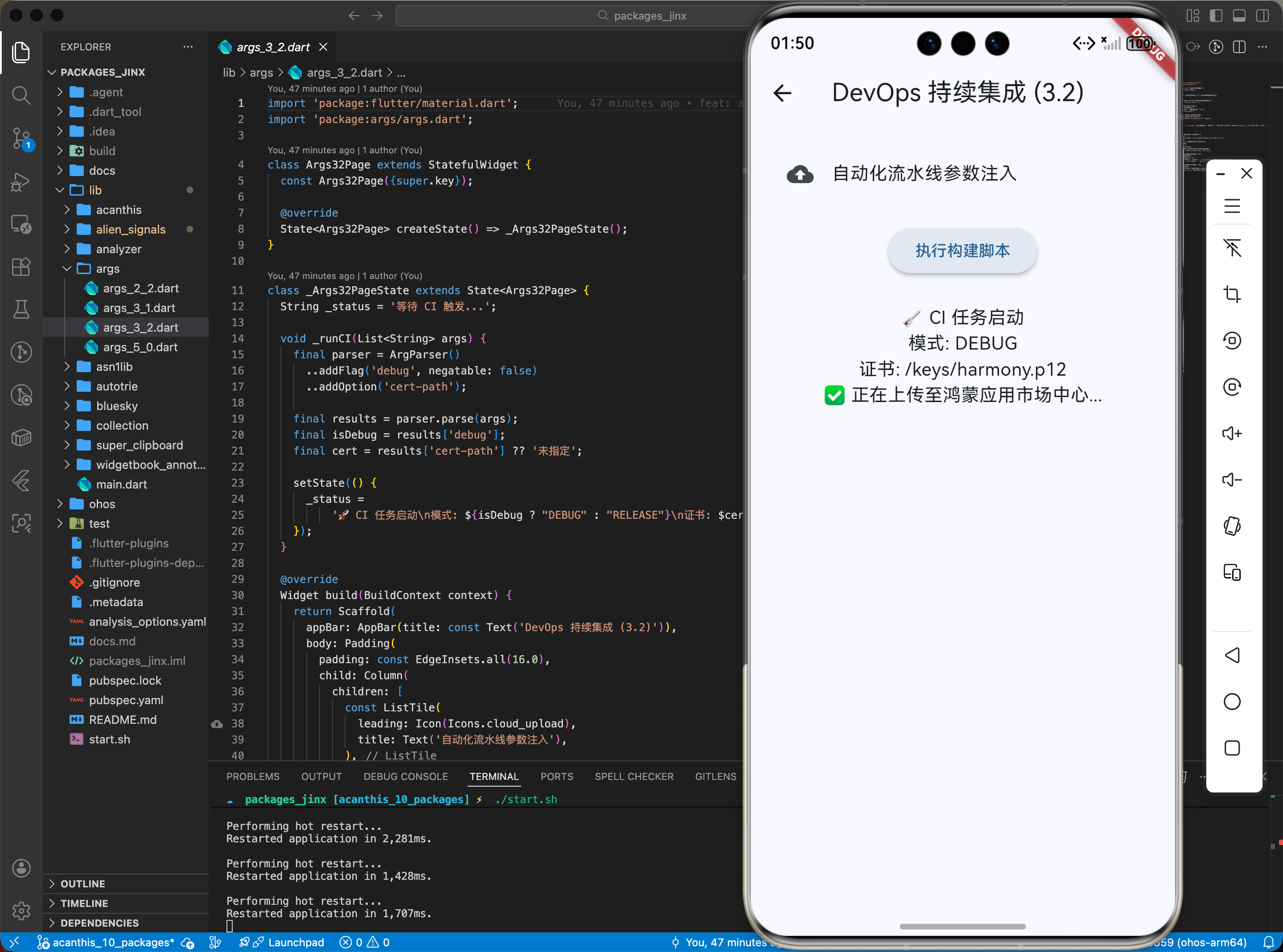
Task: Switch to the PROBLEMS tab
Action: click(x=252, y=776)
